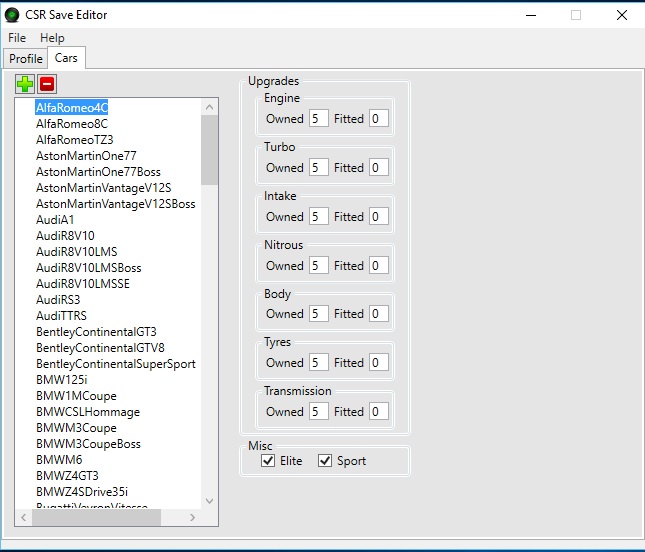Select AlfaRomeo4C in the car list
The width and height of the screenshot is (645, 552).
point(72,108)
